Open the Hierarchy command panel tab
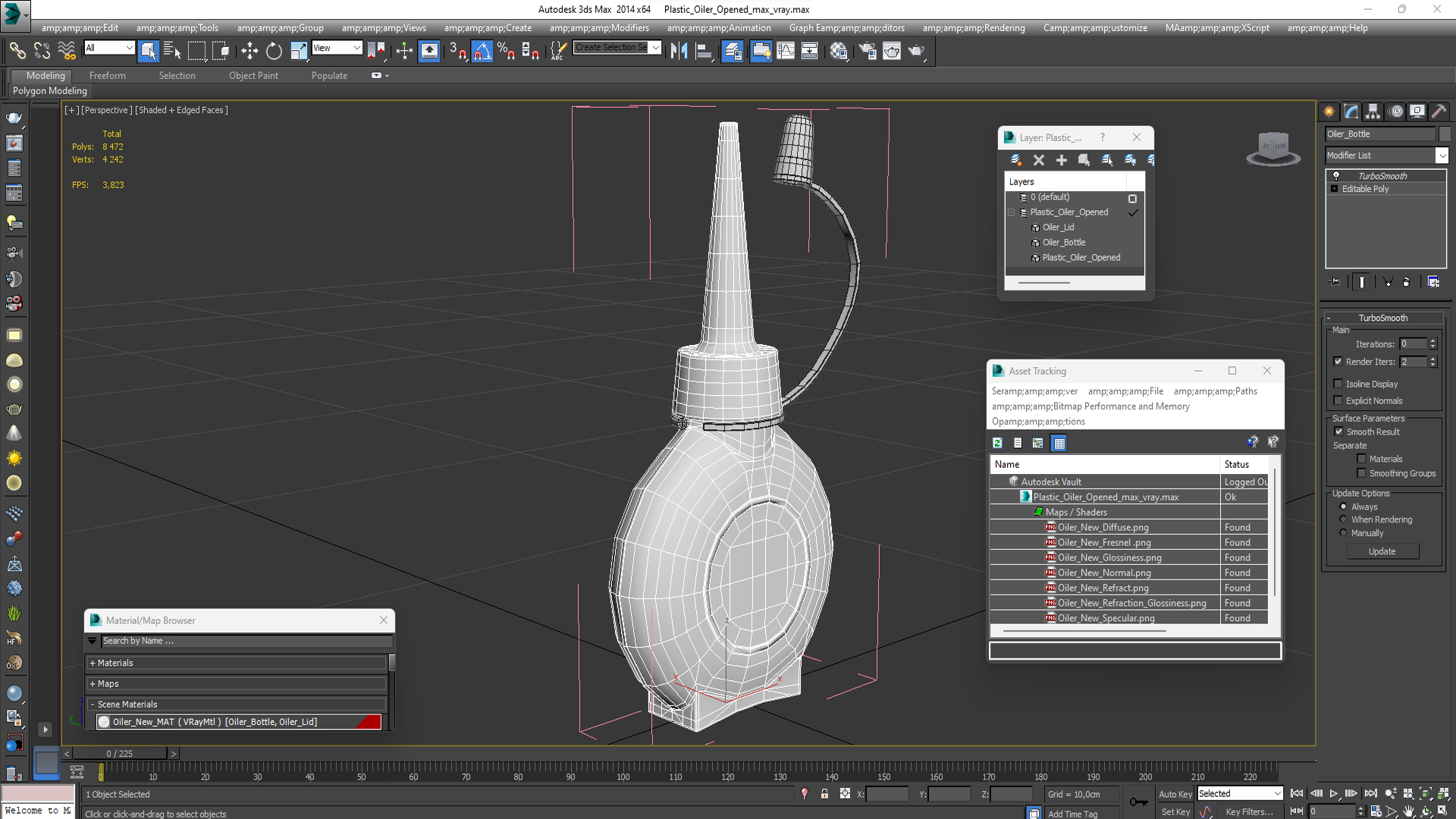Screen dimensions: 1456x819 click(x=1373, y=111)
